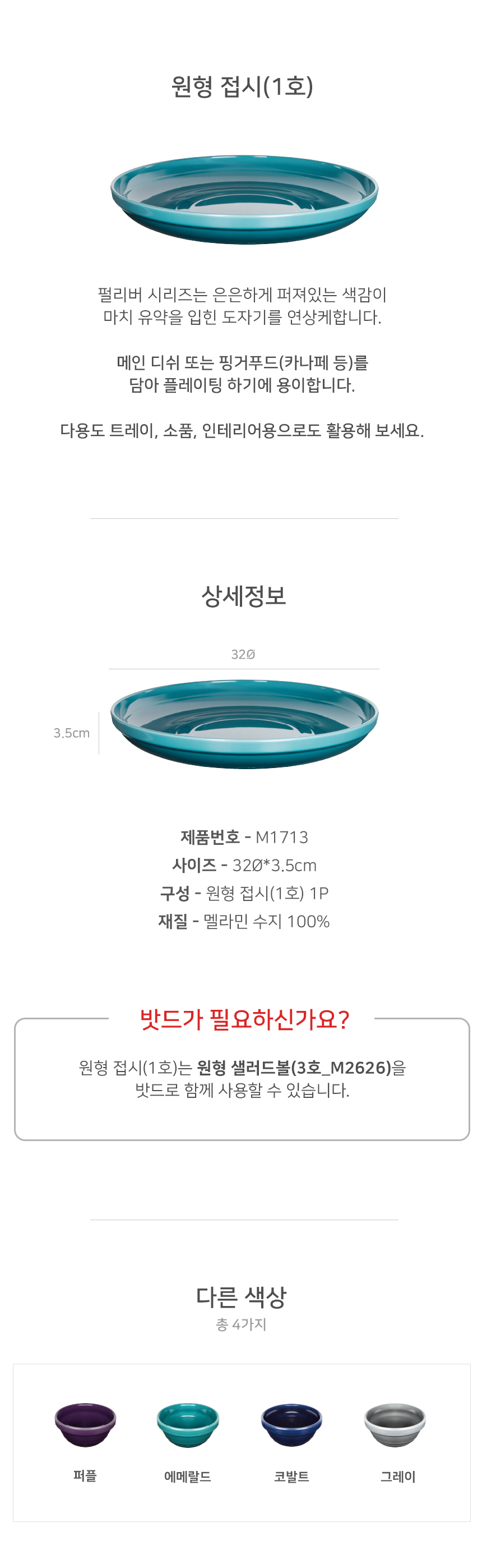Click the 제품번호 M1713 line
This screenshot has height=1568, width=482.
pyautogui.click(x=244, y=837)
